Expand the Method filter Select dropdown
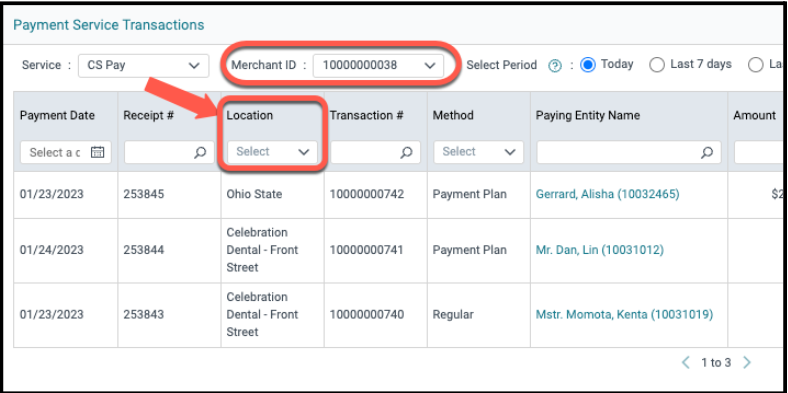The image size is (788, 393). point(478,152)
